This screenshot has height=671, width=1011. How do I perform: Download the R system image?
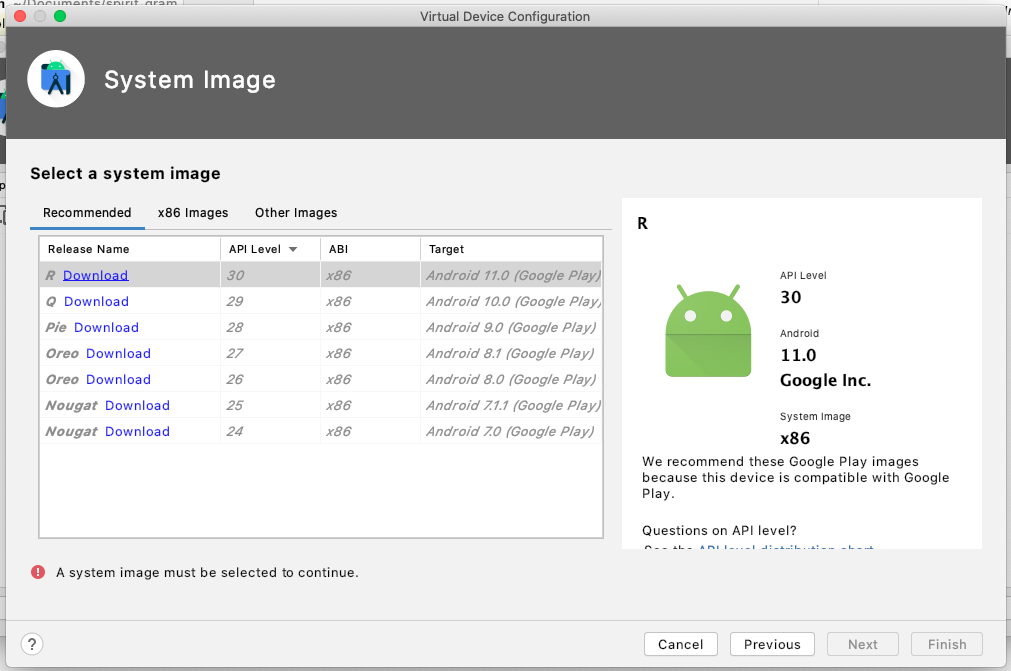95,275
